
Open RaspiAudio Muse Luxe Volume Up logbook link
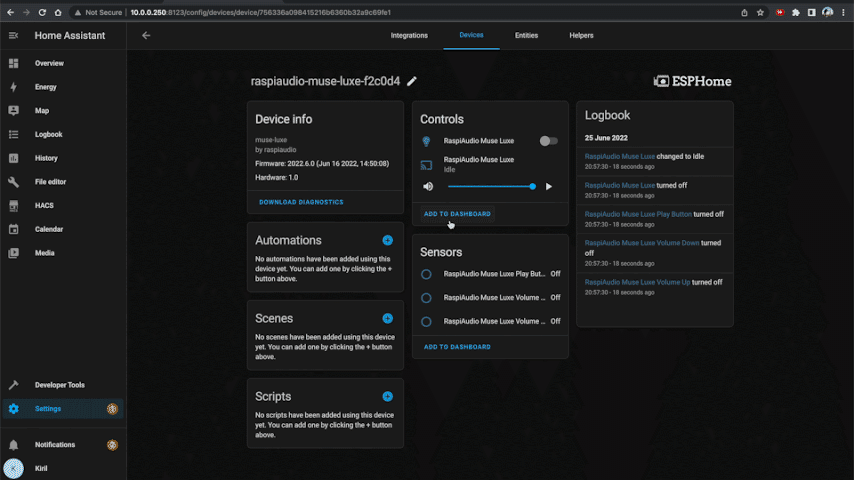tap(637, 282)
